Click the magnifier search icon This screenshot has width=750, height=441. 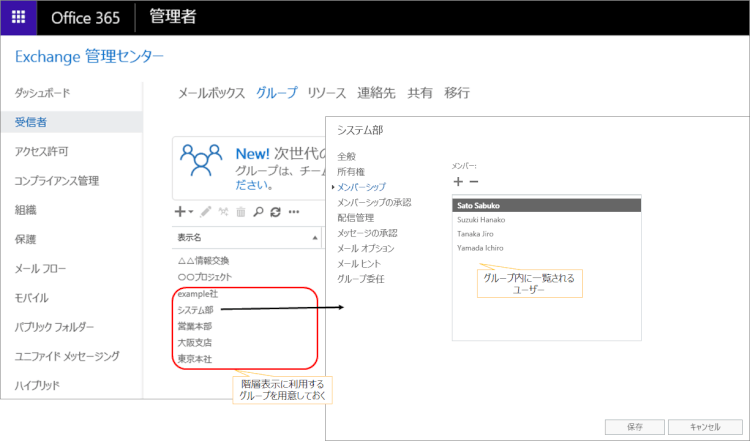[257, 212]
